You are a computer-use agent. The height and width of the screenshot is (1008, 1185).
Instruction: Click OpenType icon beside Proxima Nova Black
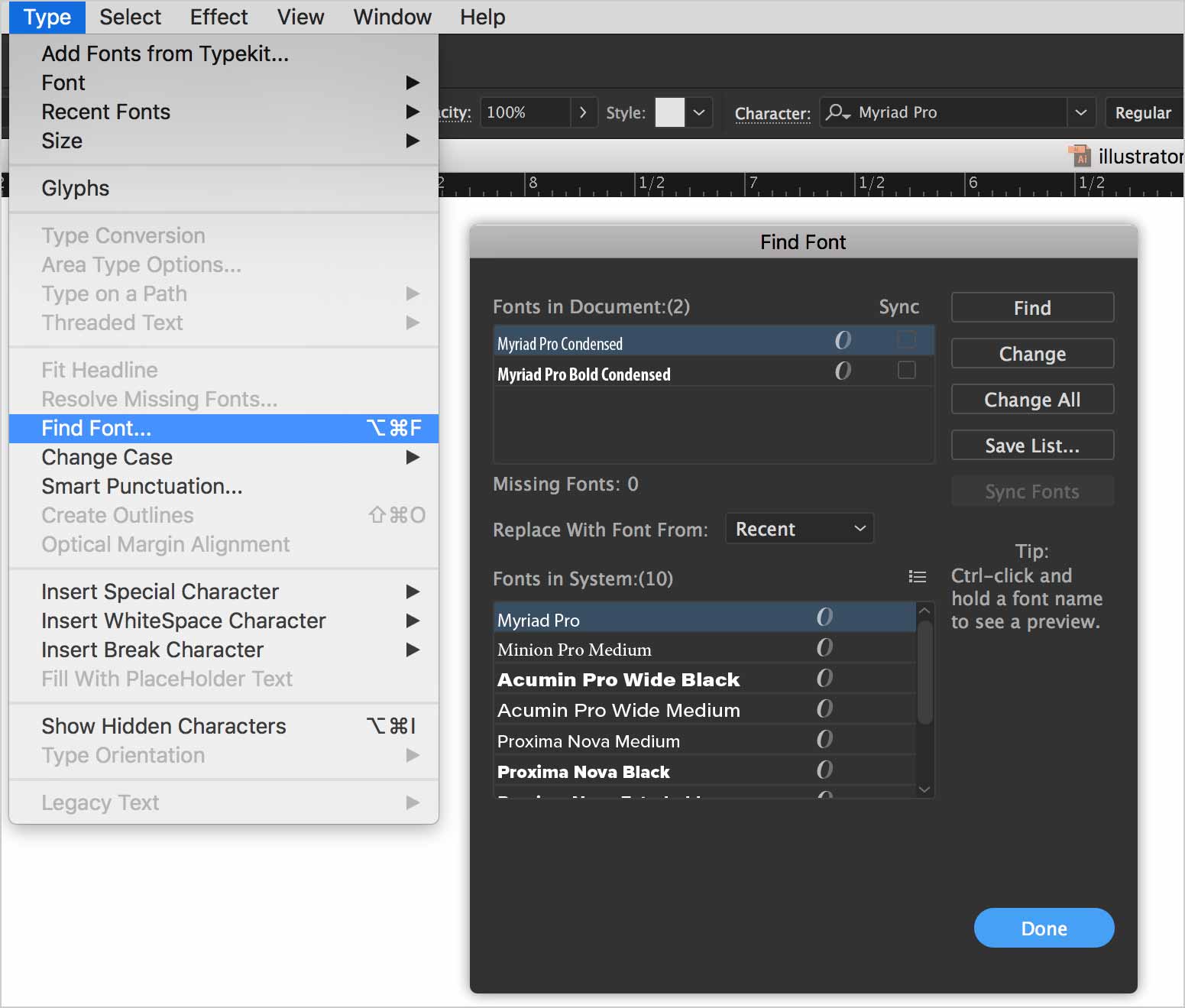[824, 770]
